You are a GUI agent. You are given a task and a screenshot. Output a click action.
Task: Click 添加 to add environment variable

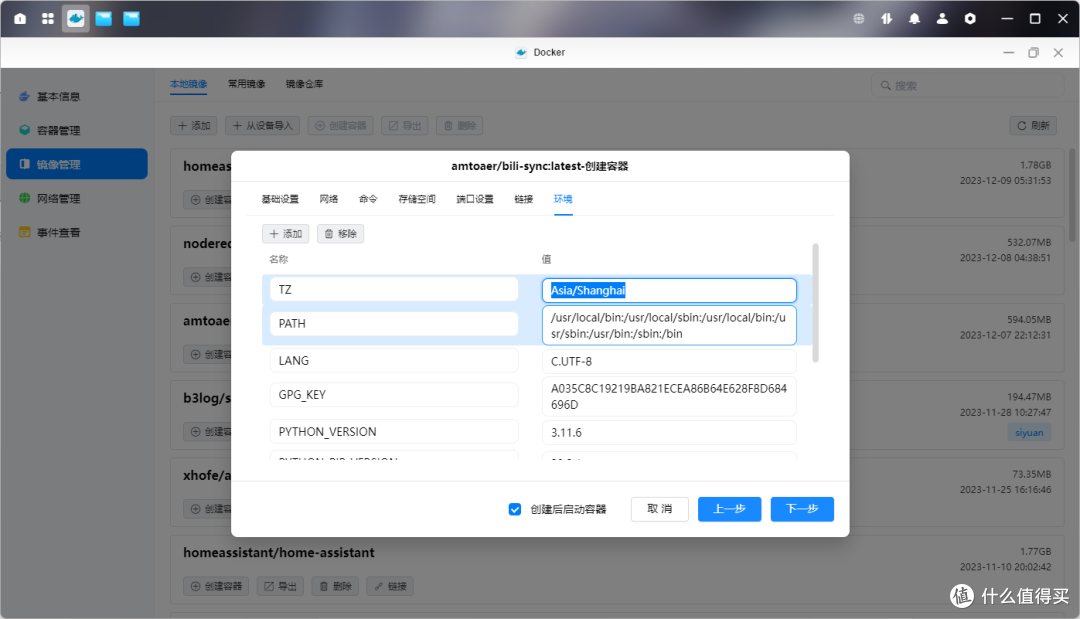pos(286,234)
